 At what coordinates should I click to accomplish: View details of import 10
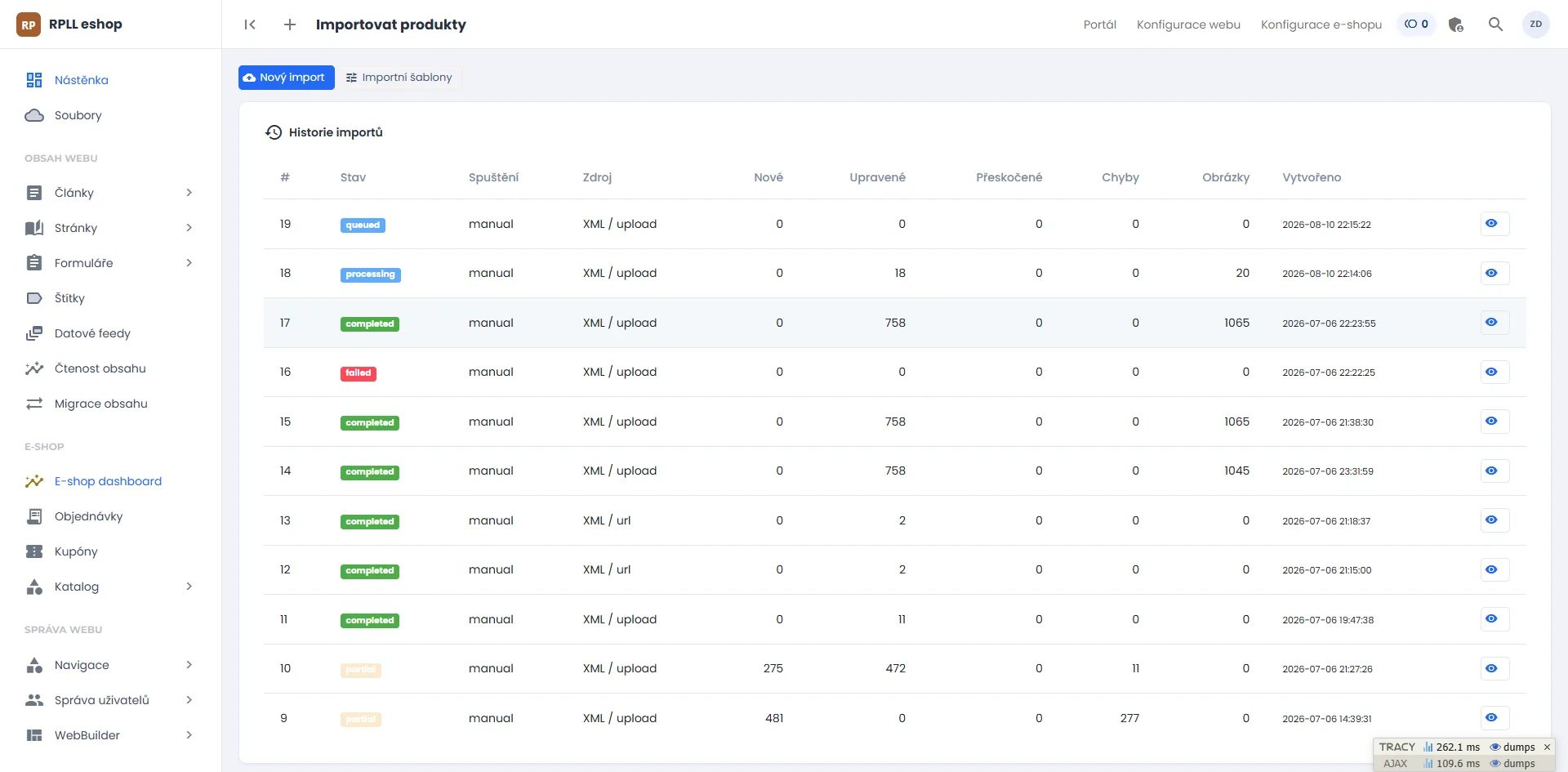point(1494,668)
